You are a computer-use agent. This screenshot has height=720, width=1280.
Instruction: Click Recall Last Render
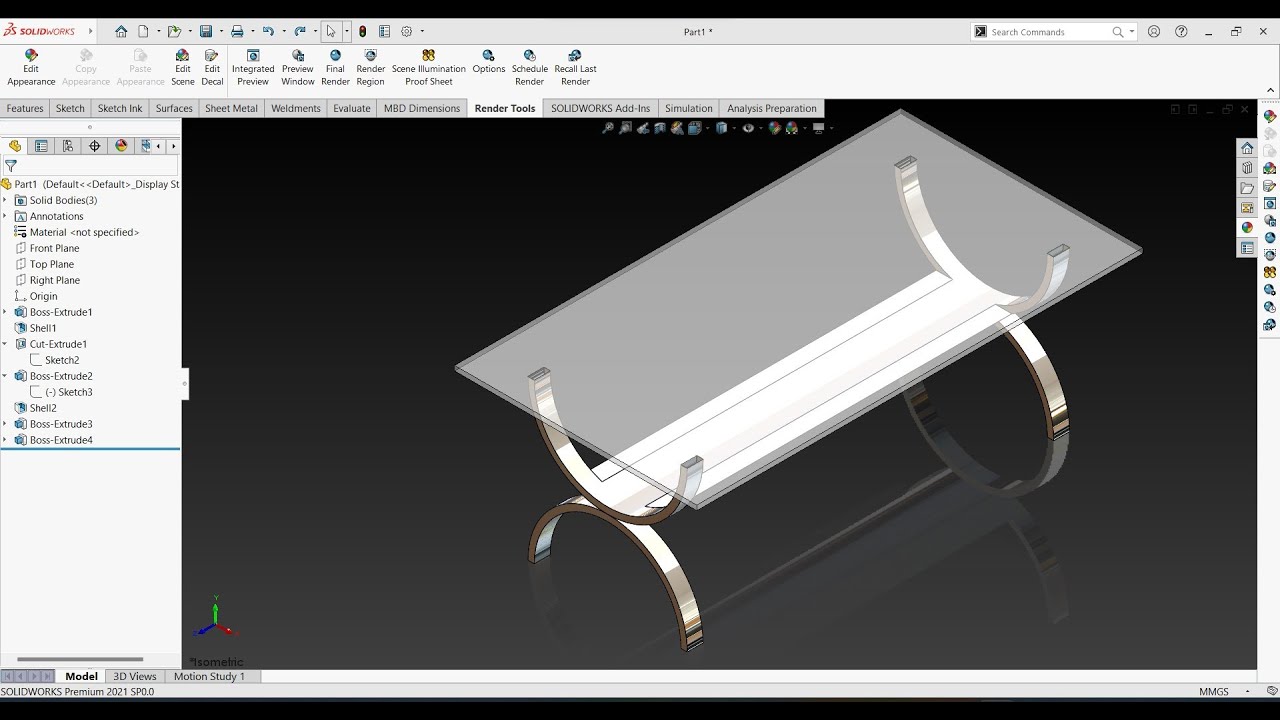point(575,68)
